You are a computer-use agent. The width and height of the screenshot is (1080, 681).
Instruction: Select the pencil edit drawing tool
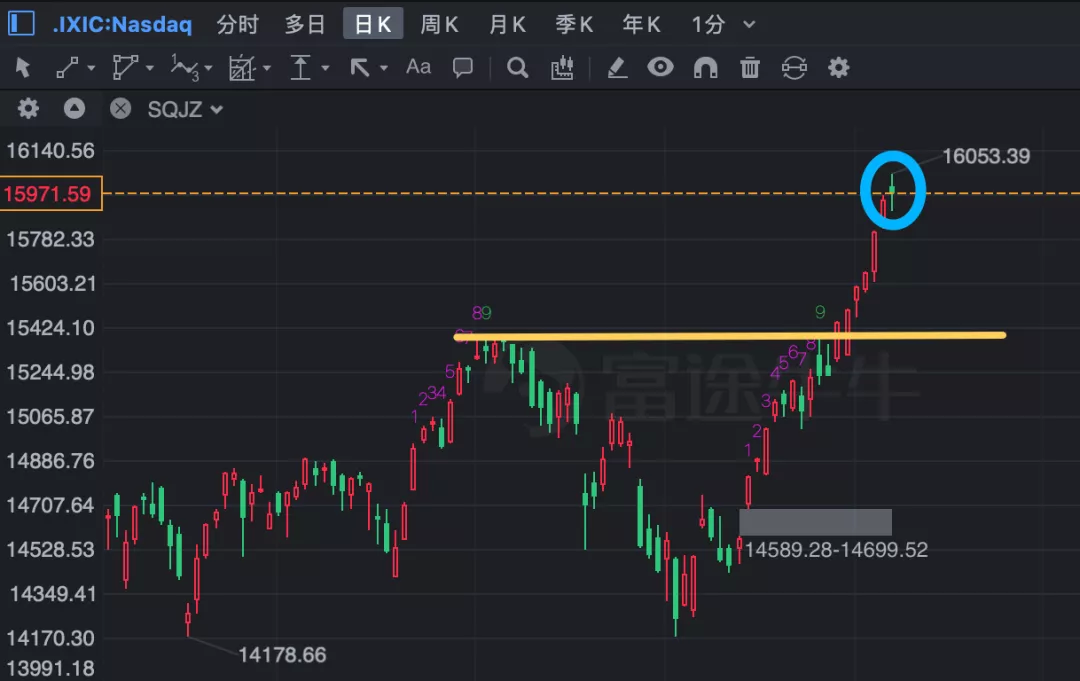(616, 67)
